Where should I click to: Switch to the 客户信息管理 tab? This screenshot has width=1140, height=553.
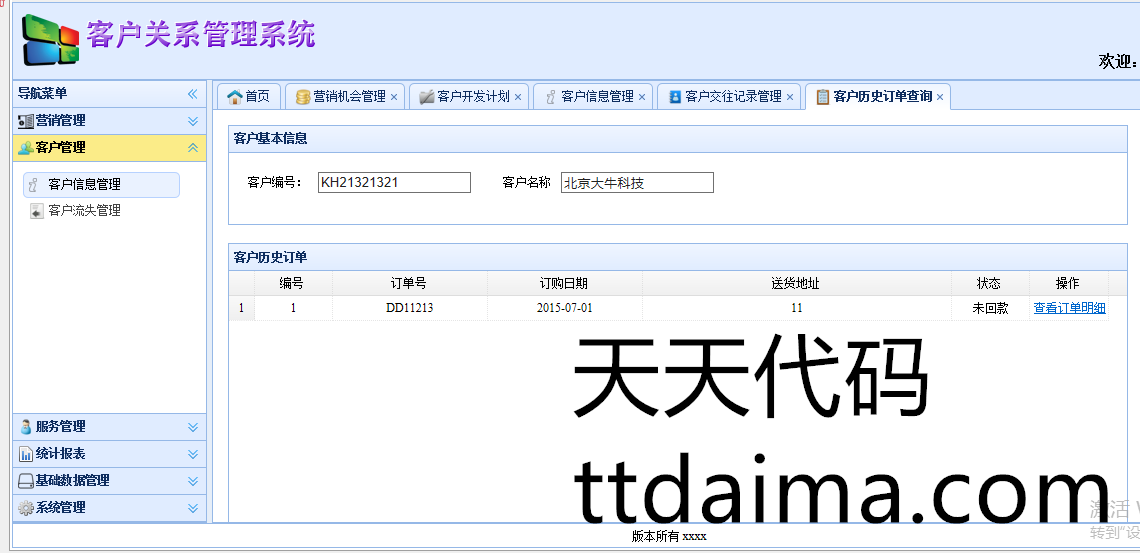(x=597, y=97)
